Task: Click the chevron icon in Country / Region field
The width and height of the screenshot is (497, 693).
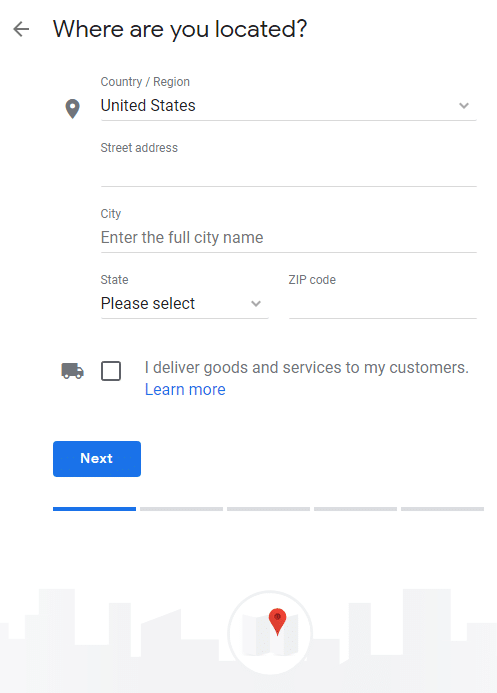Action: pos(464,106)
